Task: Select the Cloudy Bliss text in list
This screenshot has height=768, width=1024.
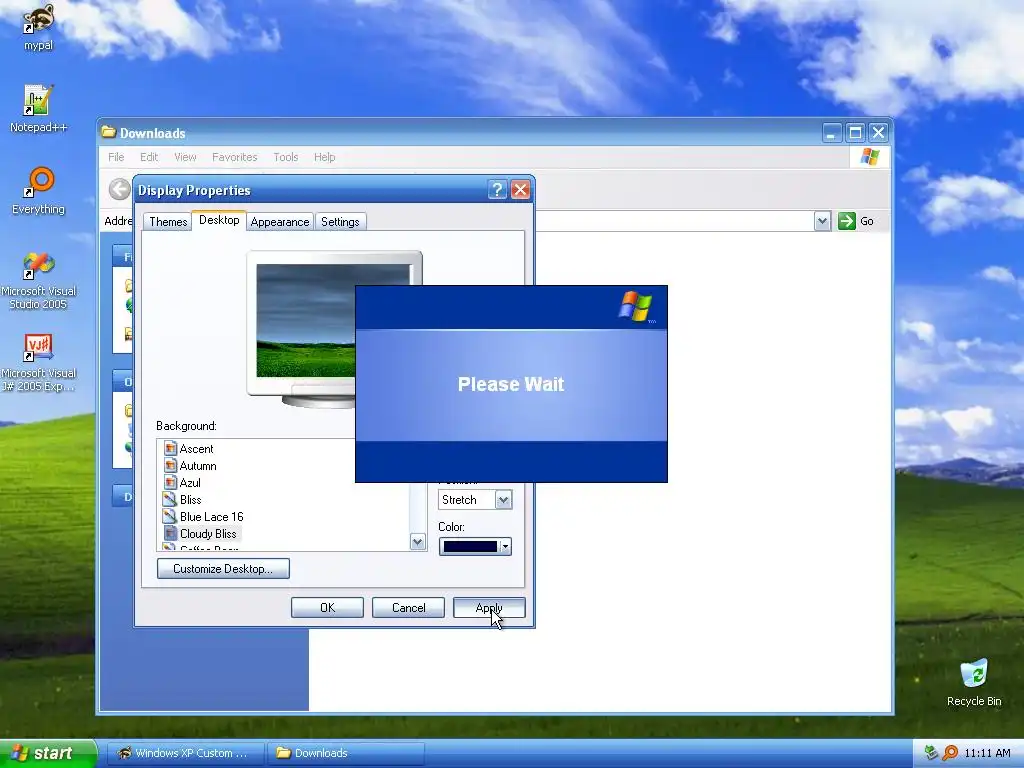Action: (x=208, y=534)
